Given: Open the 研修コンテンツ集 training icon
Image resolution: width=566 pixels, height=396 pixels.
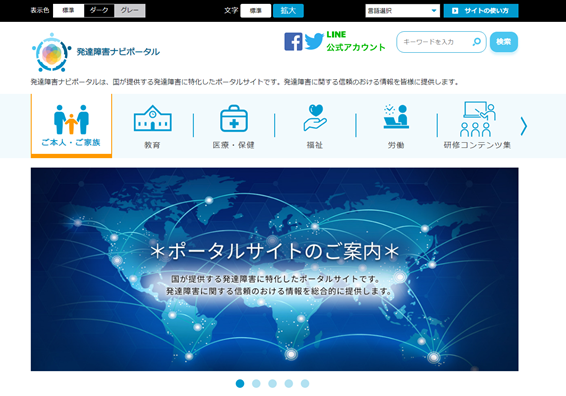Looking at the screenshot, I should point(477,119).
